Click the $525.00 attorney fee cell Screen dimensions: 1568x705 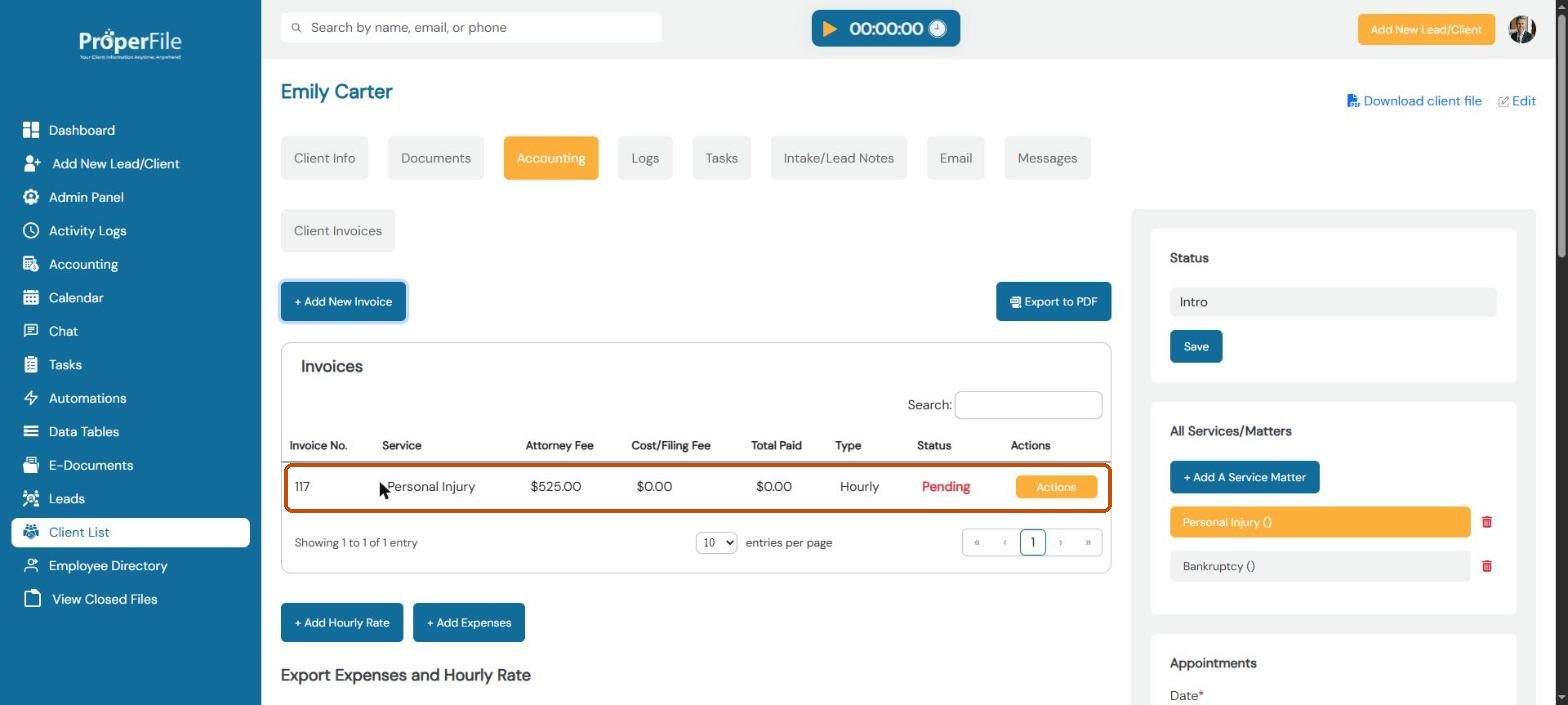[556, 487]
